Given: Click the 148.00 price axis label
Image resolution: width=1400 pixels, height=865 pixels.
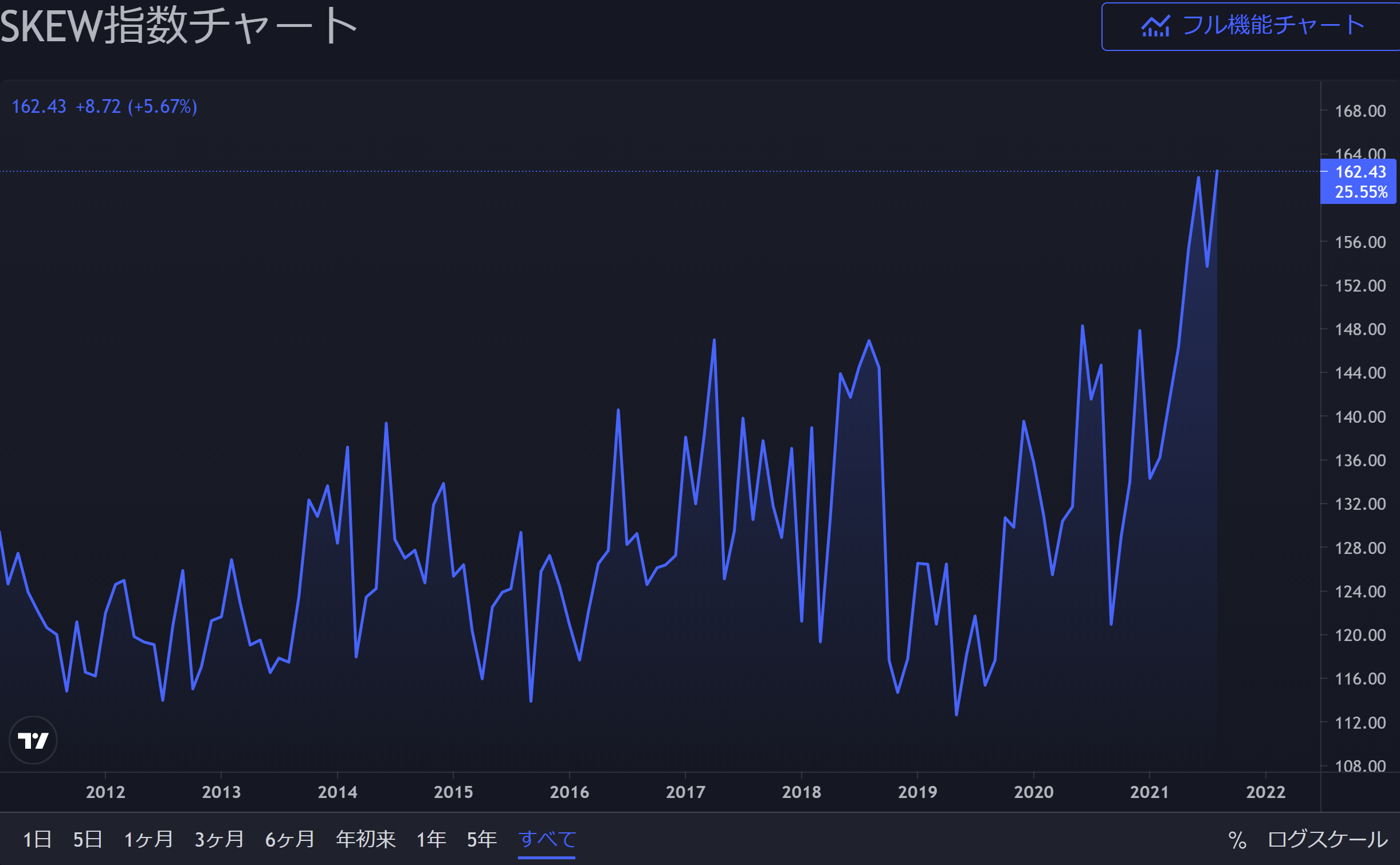Looking at the screenshot, I should coord(1360,329).
